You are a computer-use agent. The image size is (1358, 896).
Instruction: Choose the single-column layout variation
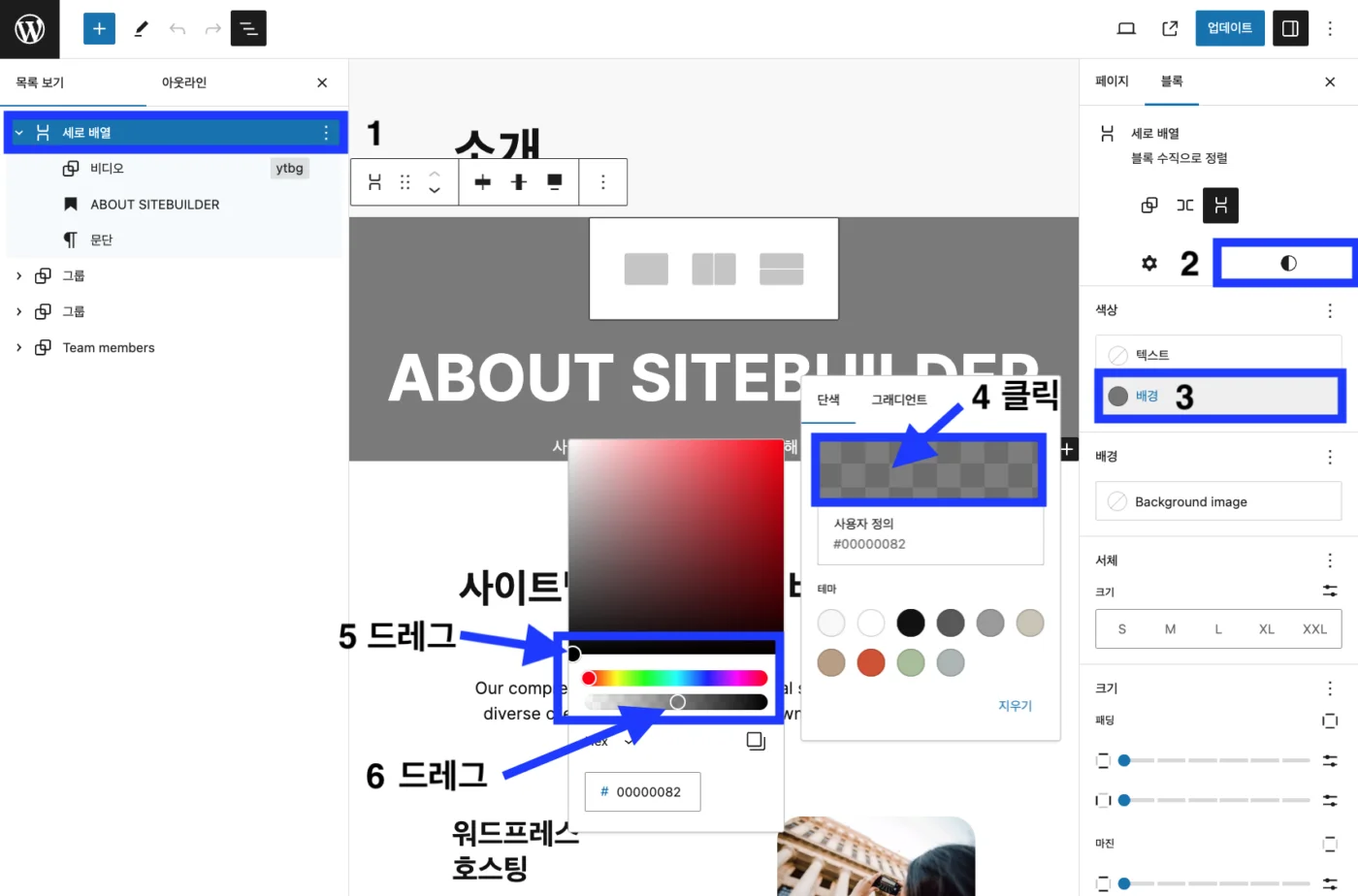[646, 269]
